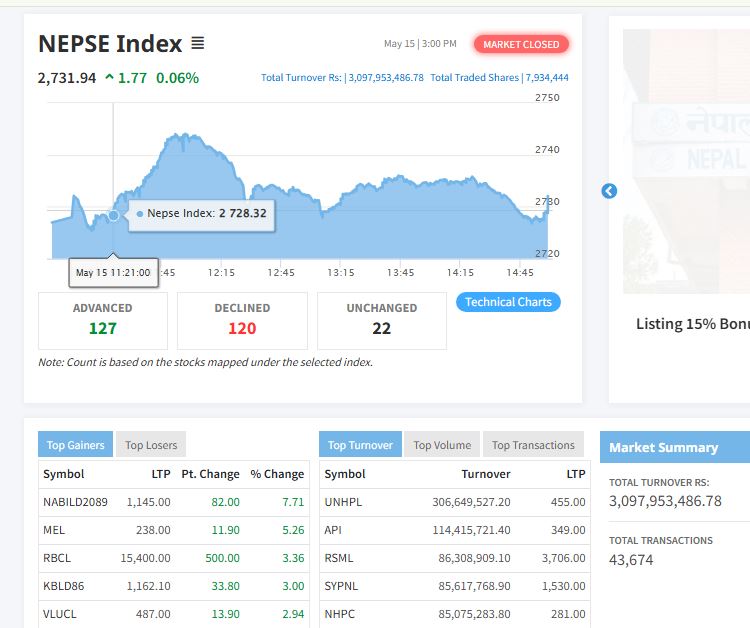Open the Nepal Stock slider thumbnail image
This screenshot has height=628, width=750.
click(686, 161)
